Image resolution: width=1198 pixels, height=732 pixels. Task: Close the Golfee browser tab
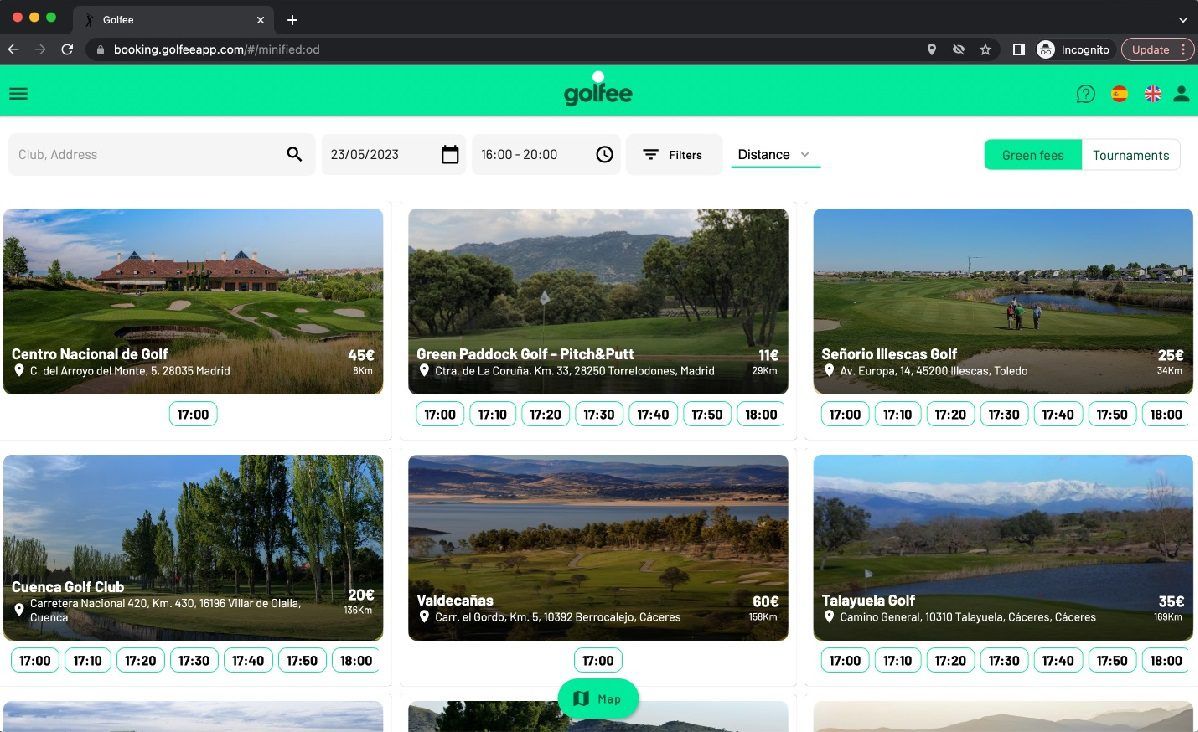coord(261,20)
